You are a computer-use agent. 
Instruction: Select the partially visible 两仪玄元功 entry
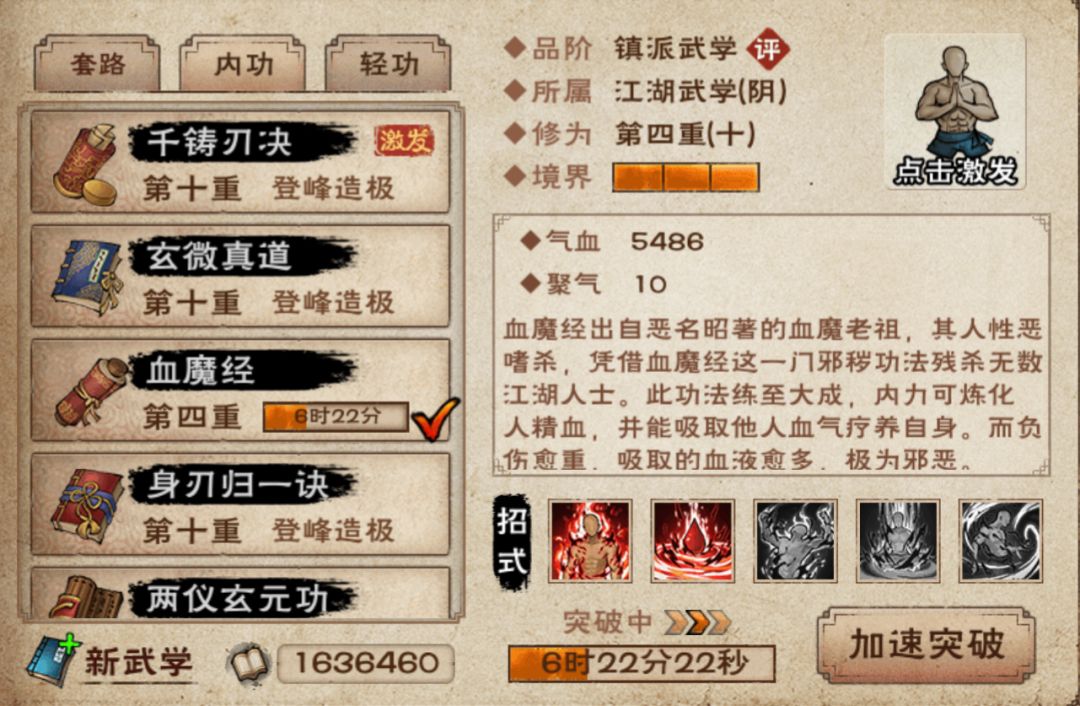(240, 594)
